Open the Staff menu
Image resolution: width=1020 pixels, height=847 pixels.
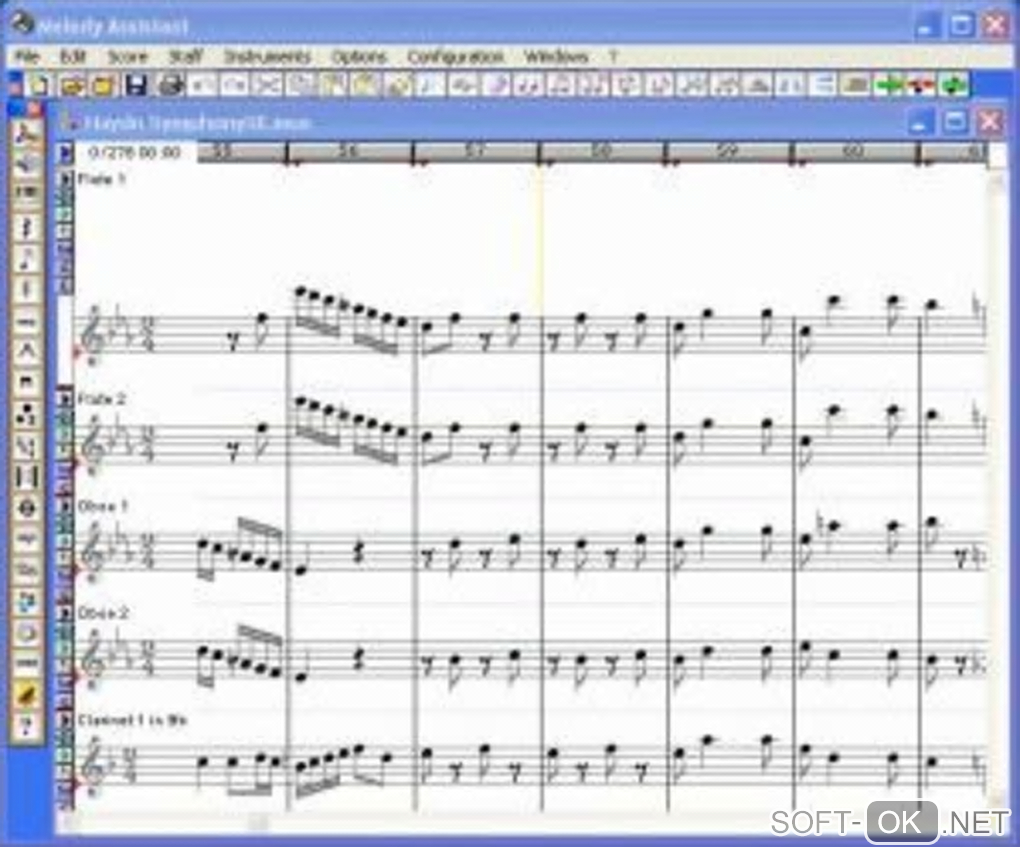(x=185, y=57)
